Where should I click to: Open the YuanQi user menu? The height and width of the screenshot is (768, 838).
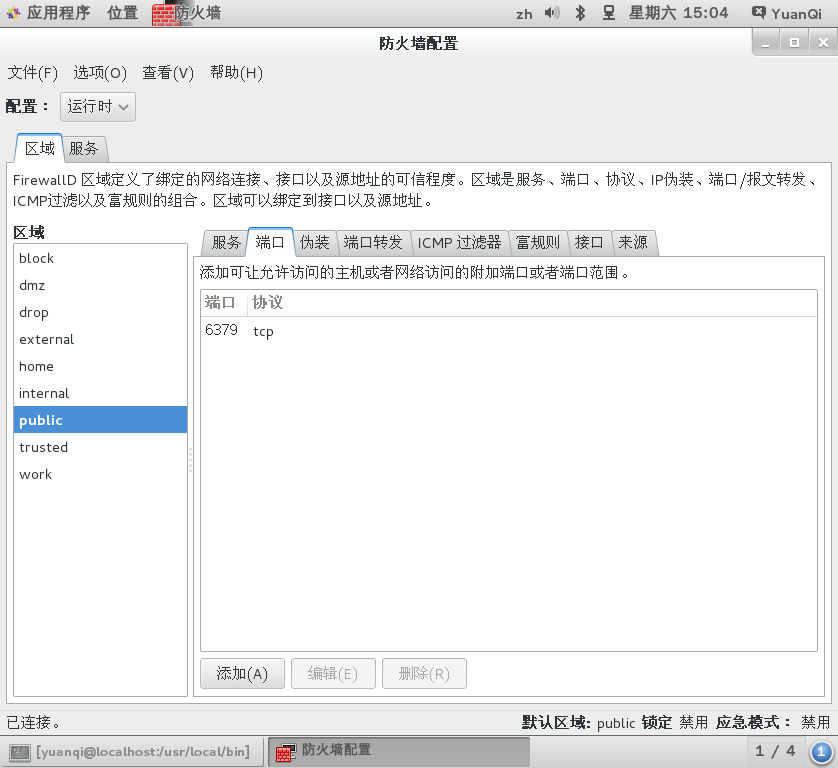click(787, 13)
